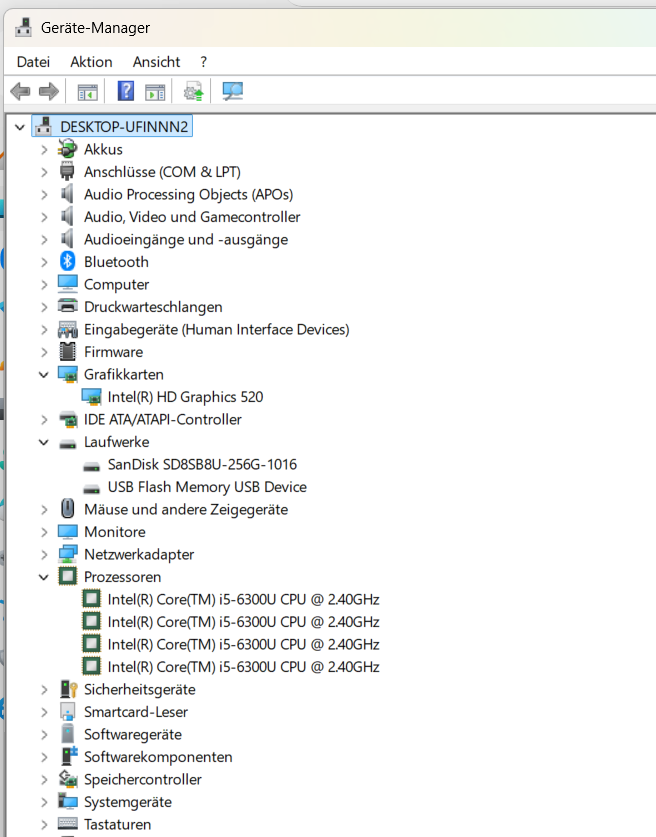Collapse the Laufwerke category
Screen dimensions: 656x837
pyautogui.click(x=44, y=443)
